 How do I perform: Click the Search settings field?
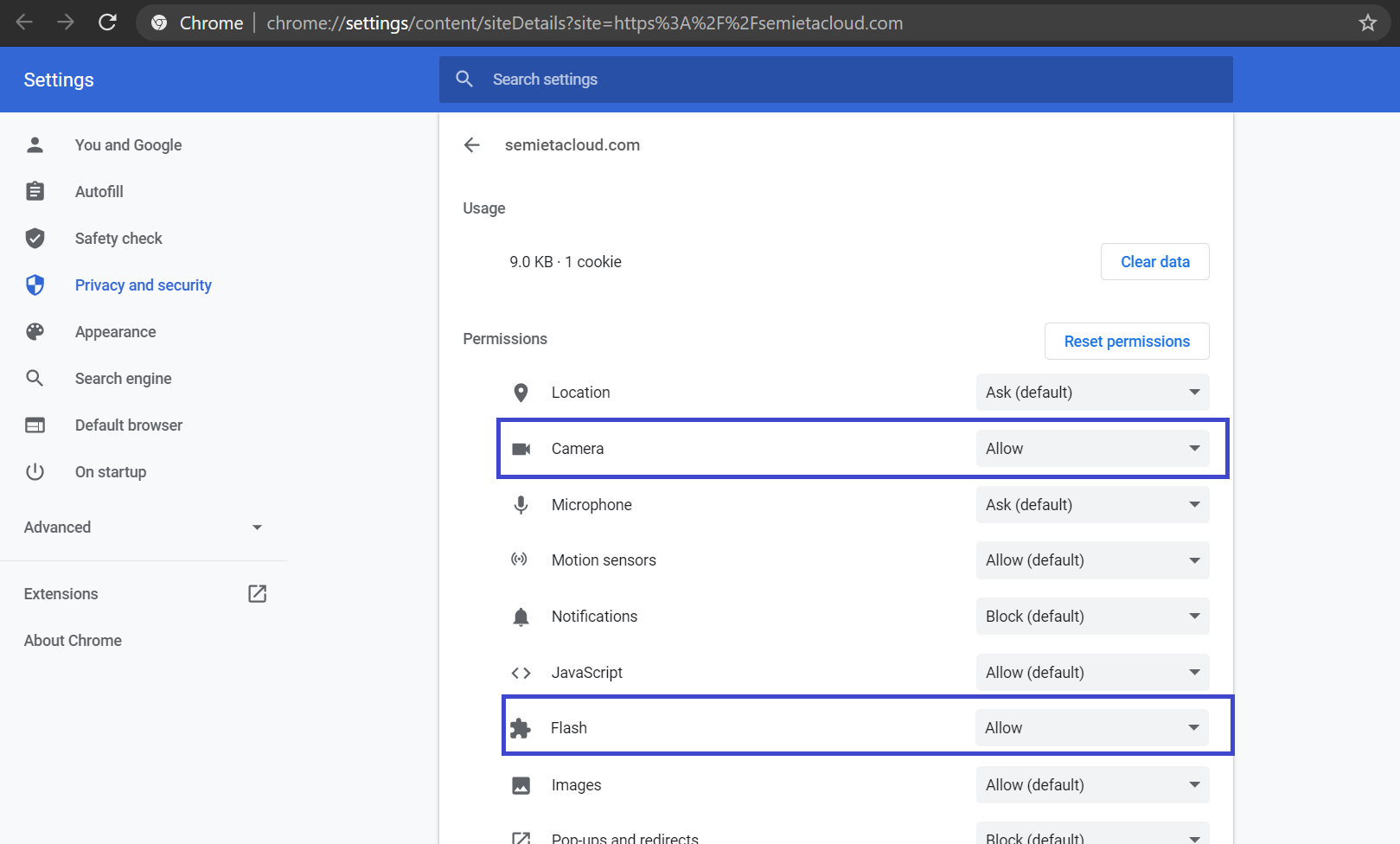[836, 80]
